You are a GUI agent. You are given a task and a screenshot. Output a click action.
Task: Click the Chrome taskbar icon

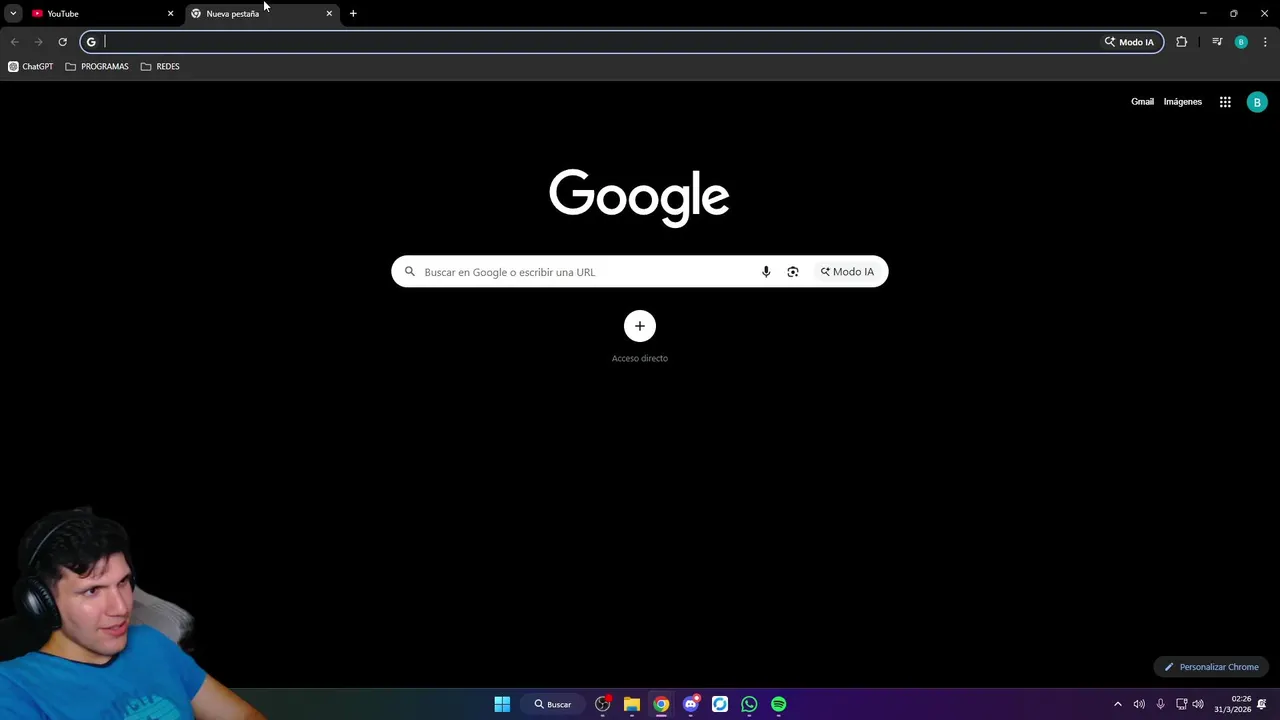pyautogui.click(x=661, y=704)
